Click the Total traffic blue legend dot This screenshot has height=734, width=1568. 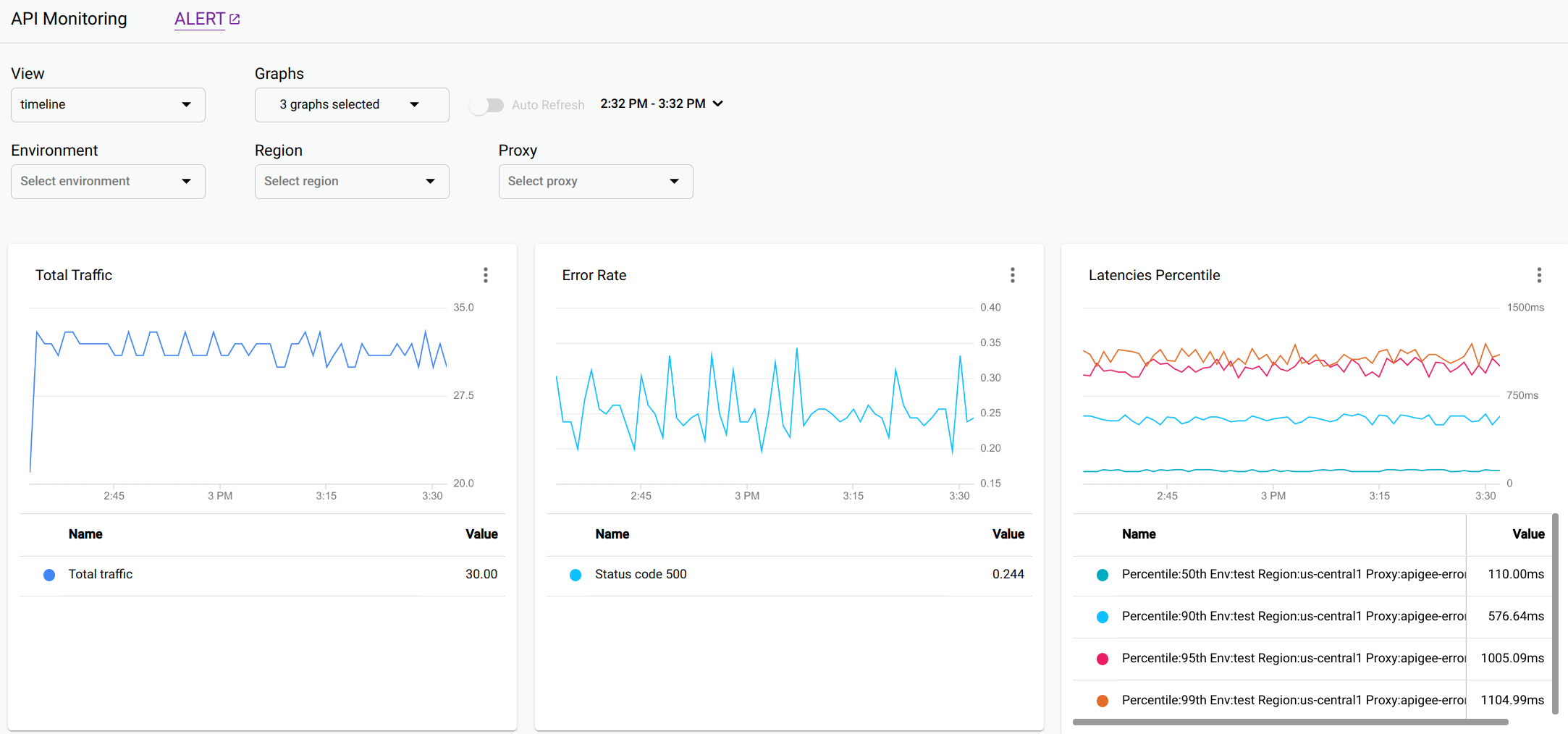pyautogui.click(x=49, y=574)
